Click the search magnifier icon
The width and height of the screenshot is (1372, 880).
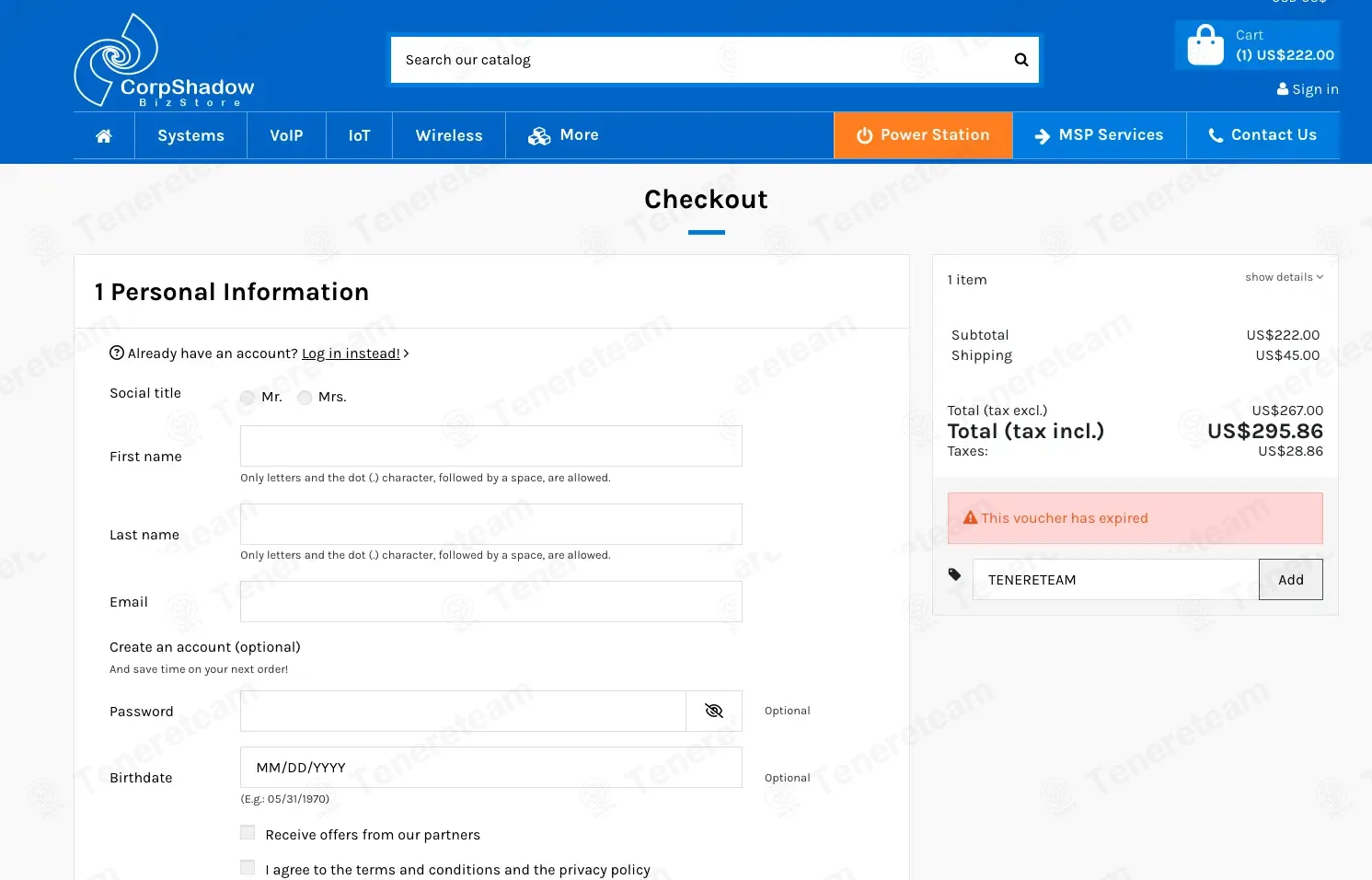(x=1020, y=60)
